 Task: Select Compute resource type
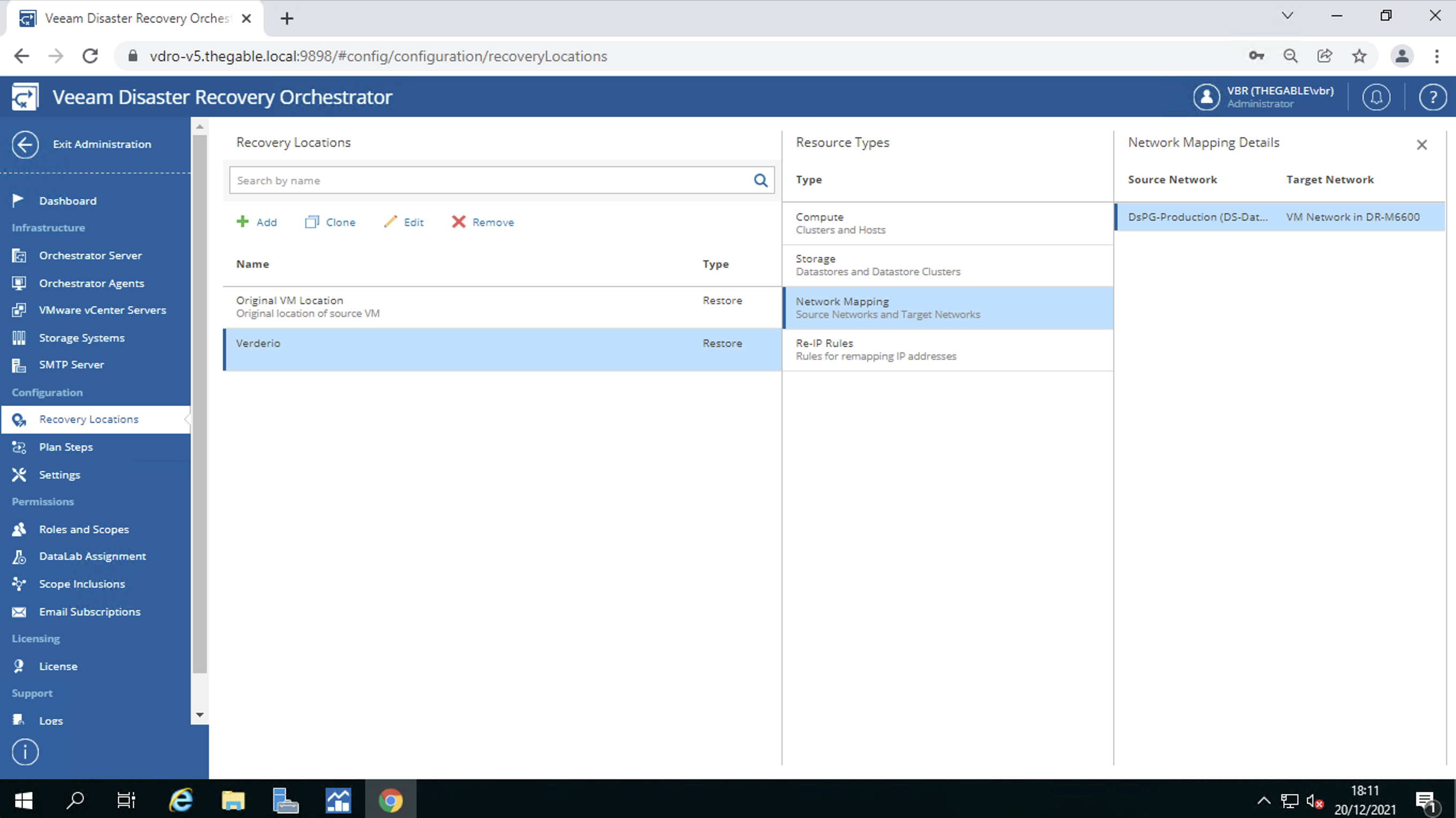pyautogui.click(x=947, y=223)
